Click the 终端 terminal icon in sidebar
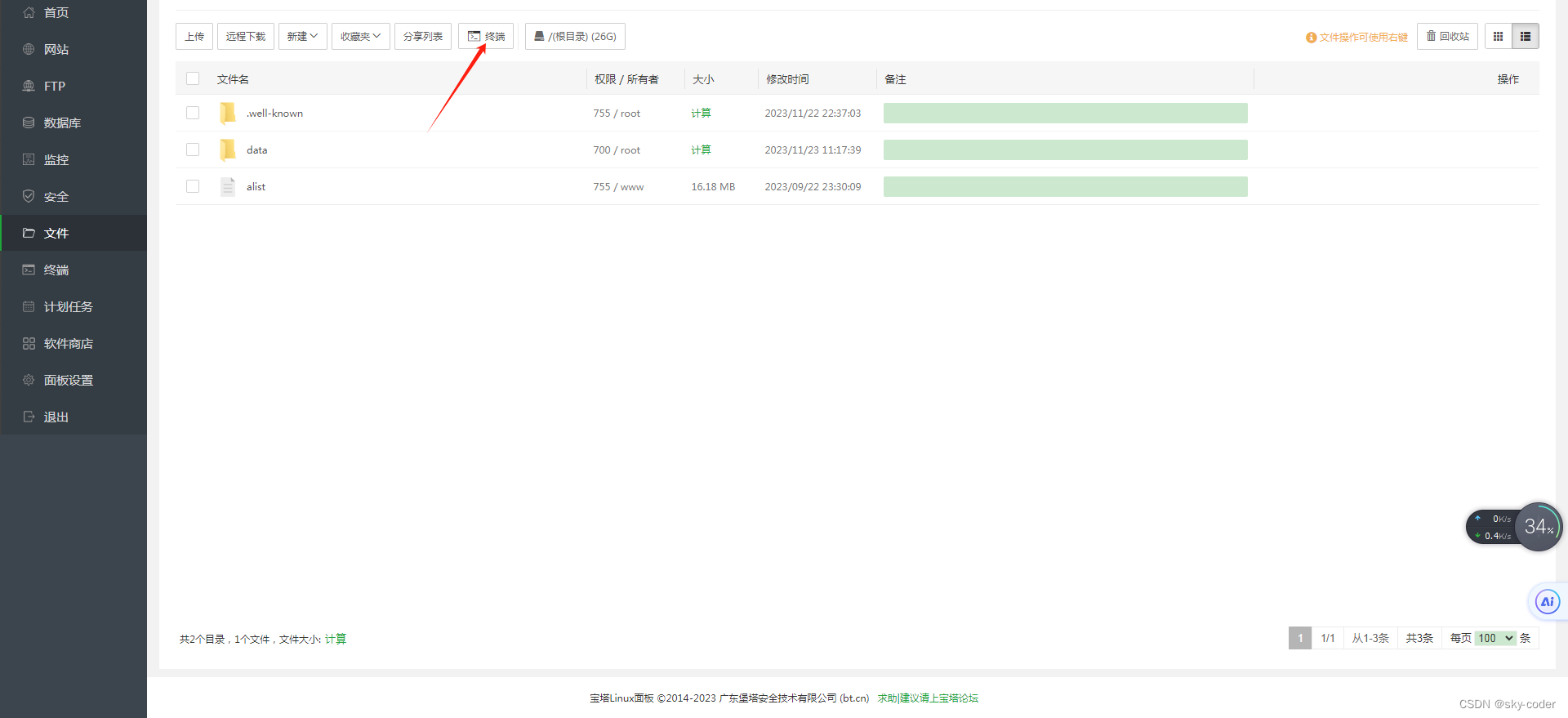The image size is (1568, 718). 29,270
